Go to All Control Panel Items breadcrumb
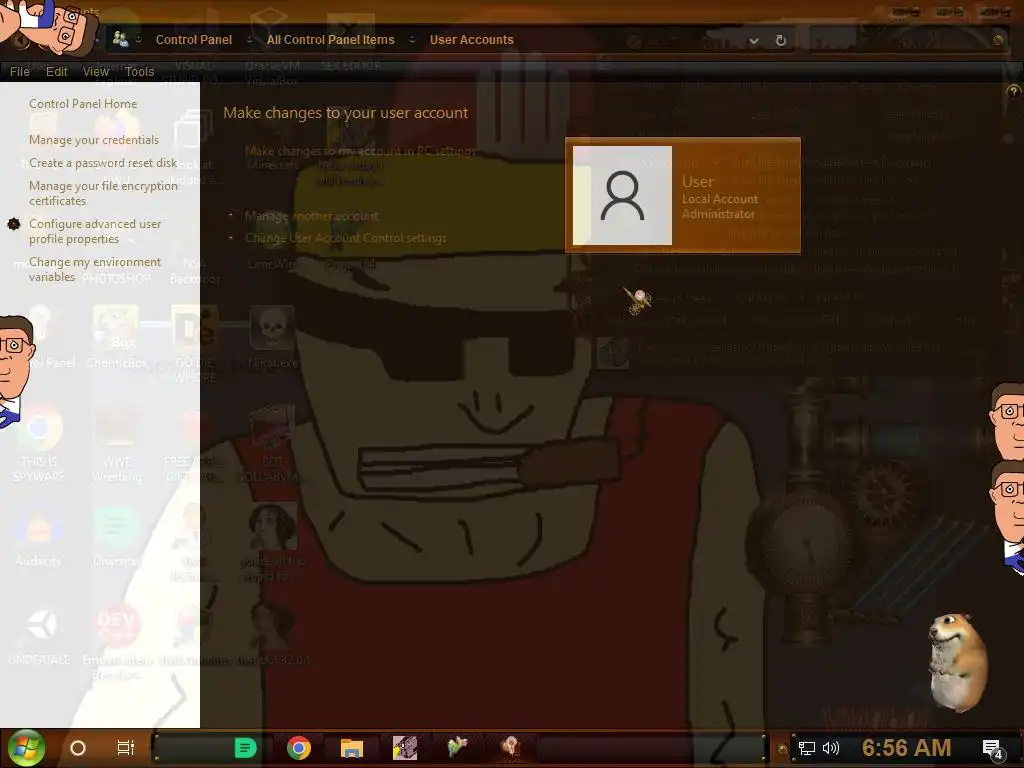Viewport: 1024px width, 768px height. coord(330,40)
